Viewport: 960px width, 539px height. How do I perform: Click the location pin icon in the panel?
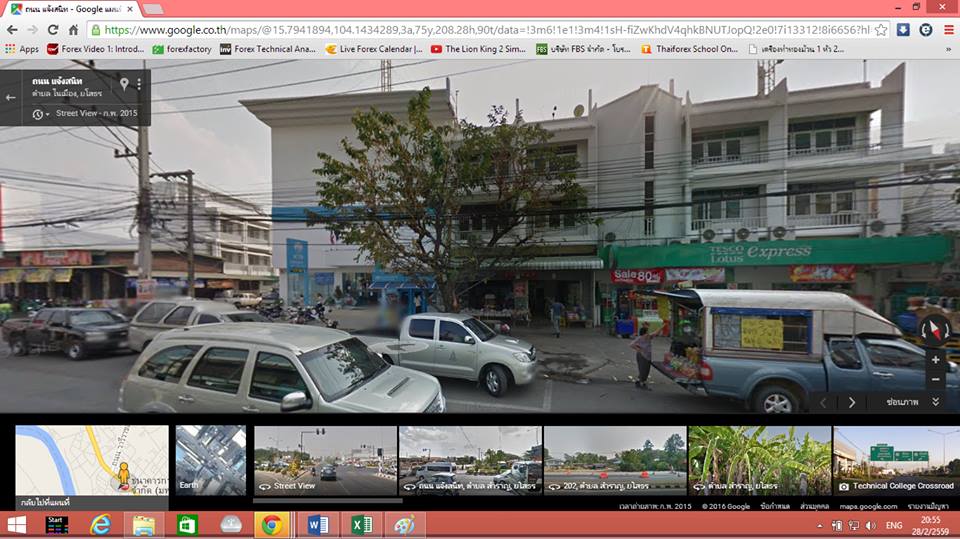124,84
